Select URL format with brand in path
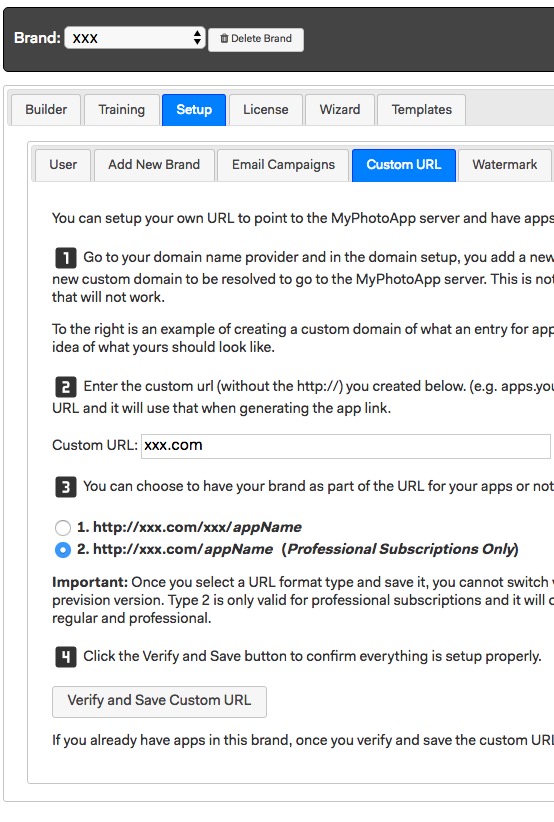 63,527
